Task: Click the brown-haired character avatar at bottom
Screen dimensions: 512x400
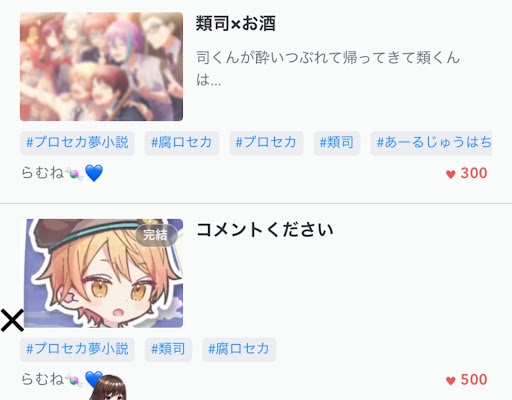Action: coord(108,387)
